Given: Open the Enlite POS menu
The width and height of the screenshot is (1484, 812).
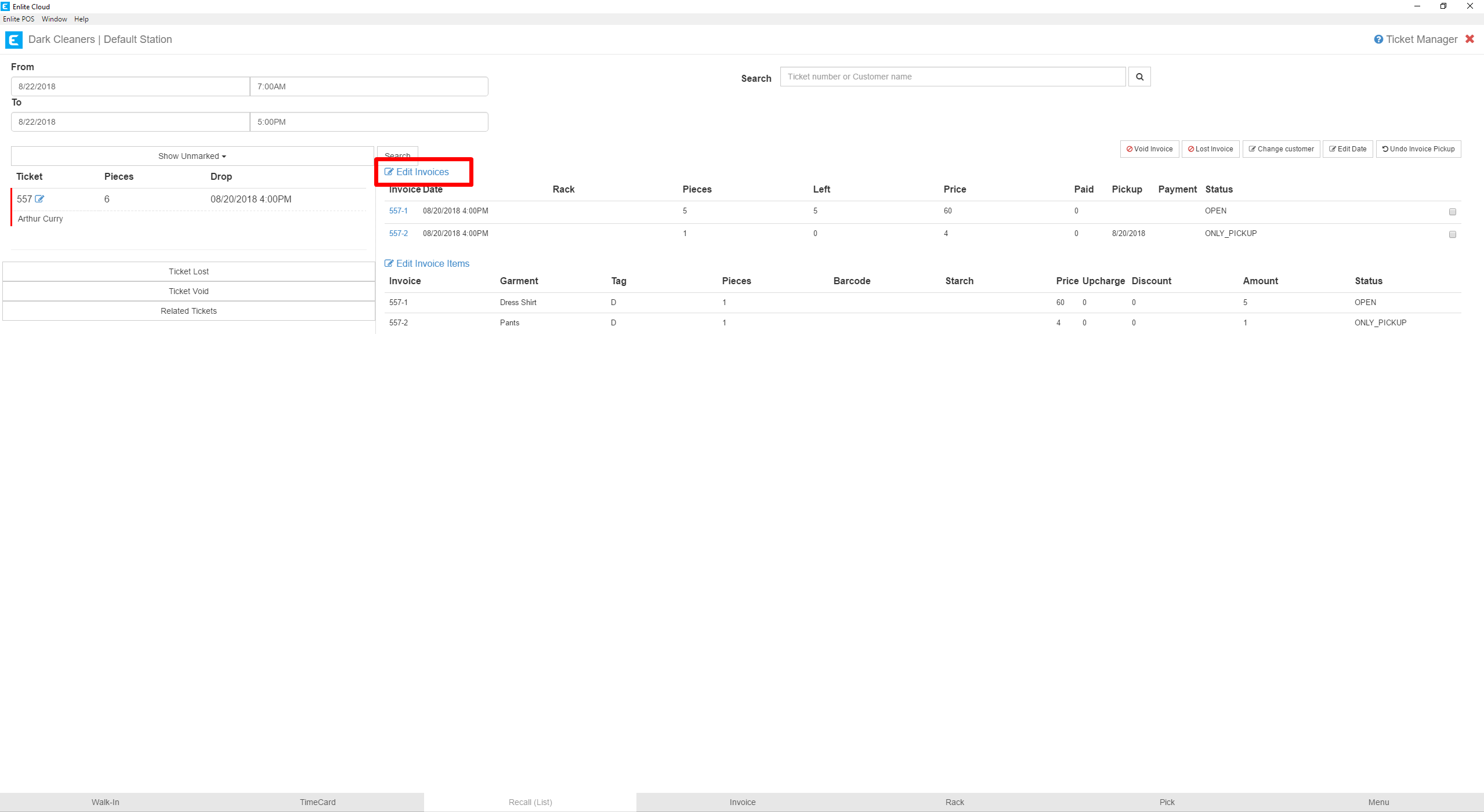Looking at the screenshot, I should [19, 19].
